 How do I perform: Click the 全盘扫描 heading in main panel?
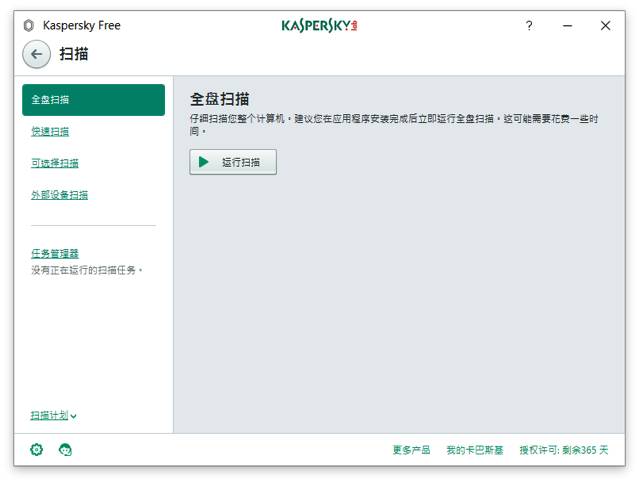(x=220, y=99)
